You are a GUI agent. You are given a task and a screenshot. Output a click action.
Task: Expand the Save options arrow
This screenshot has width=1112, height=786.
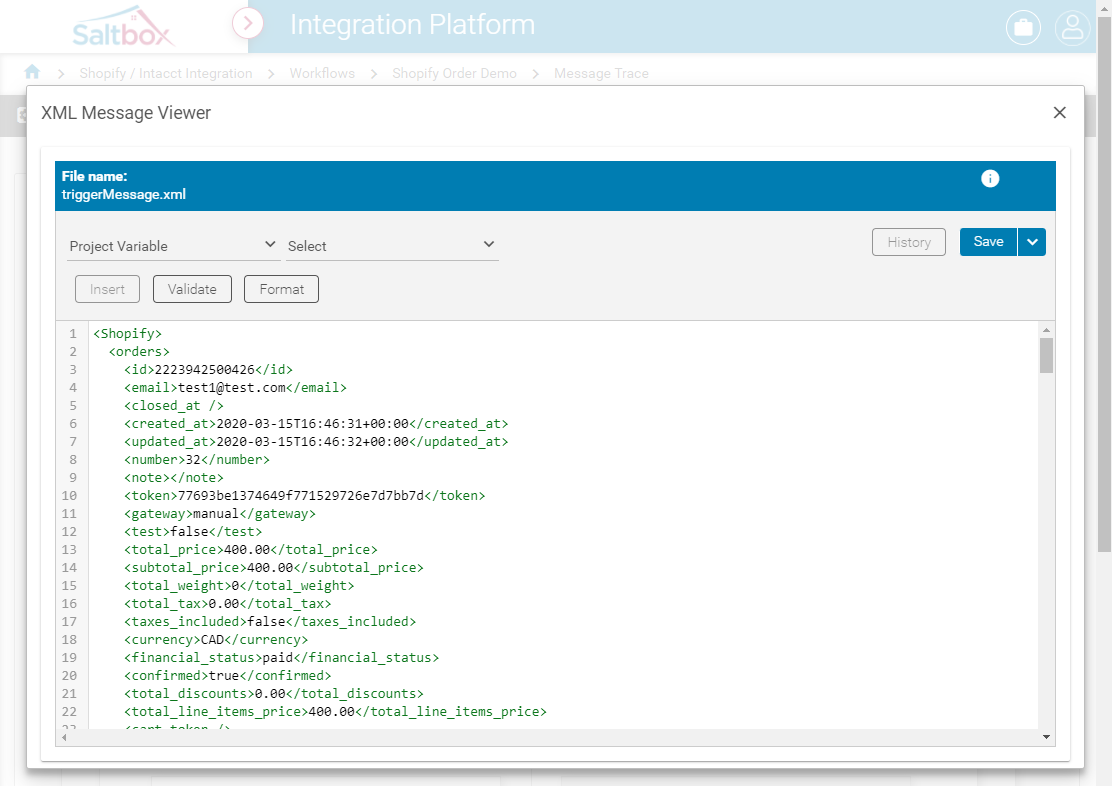(1032, 242)
